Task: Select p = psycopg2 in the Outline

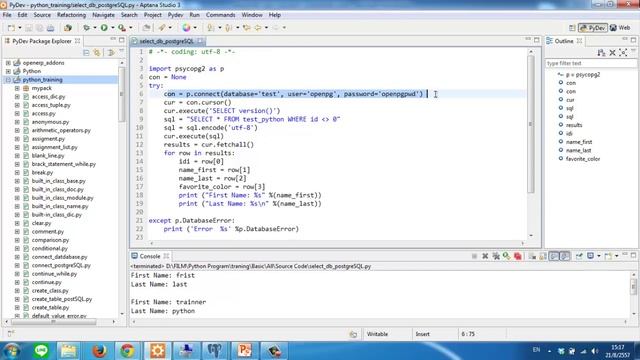Action: [x=583, y=75]
